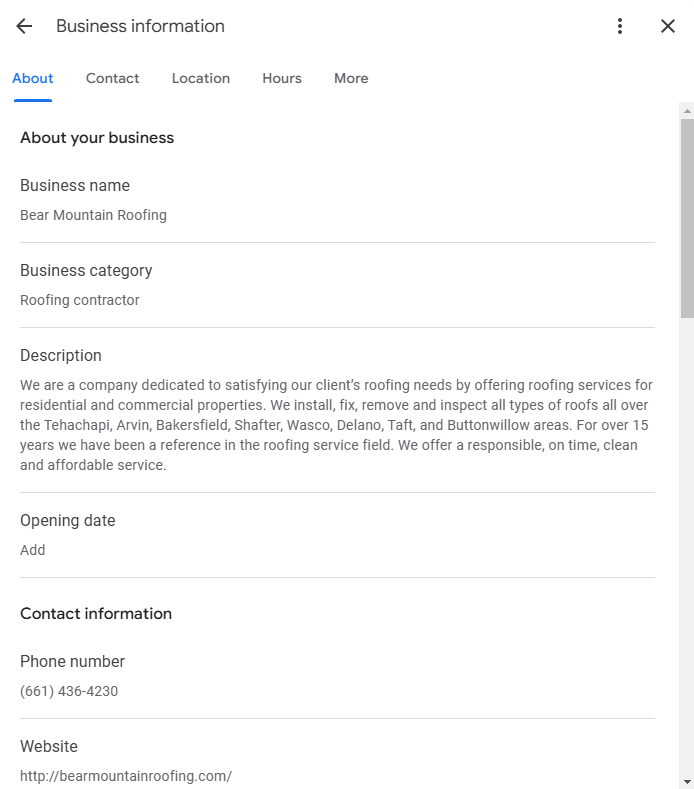
Task: Click the Contact information section heading
Action: pos(96,614)
